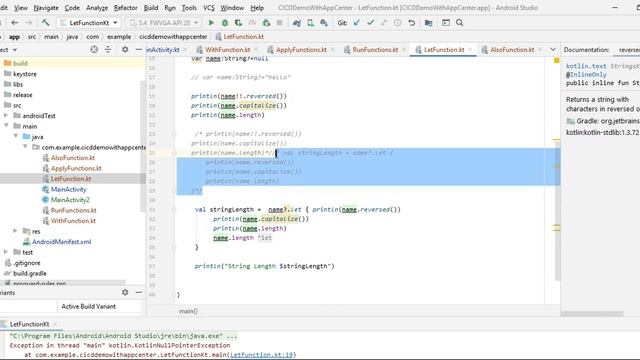Navigate back with the left arrow
Screen dimensions: 640x360
coord(15,23)
